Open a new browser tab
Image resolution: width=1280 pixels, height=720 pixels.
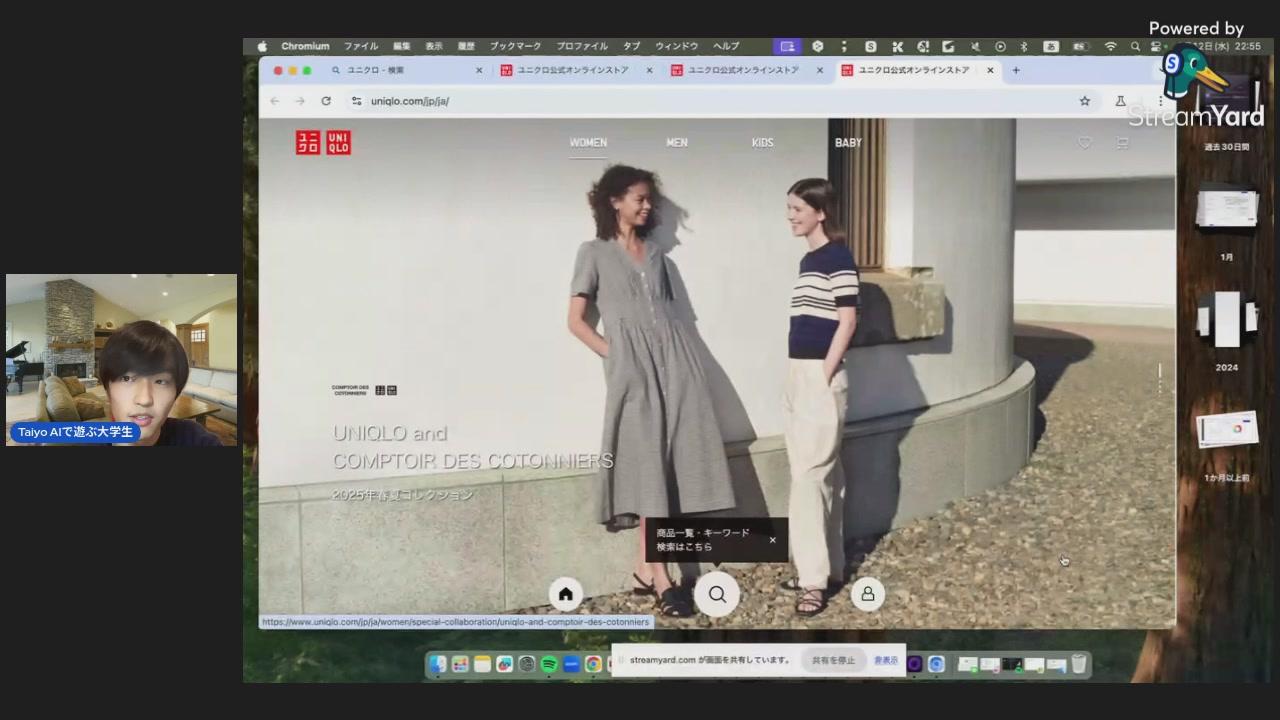[1016, 70]
